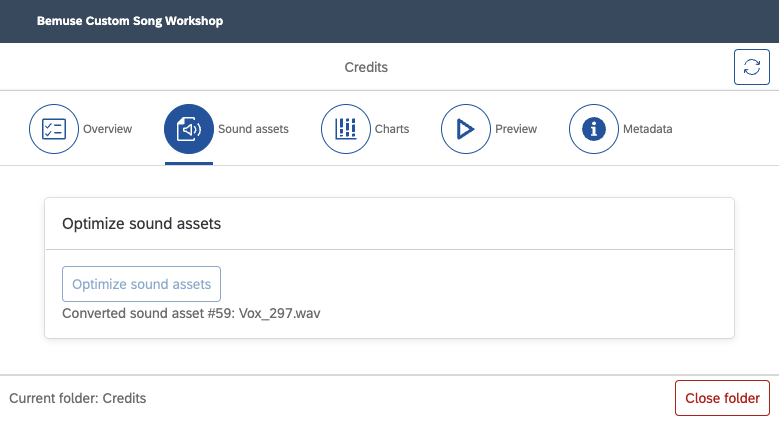Click the blue underline beneath Sound assets
Screen dimensions: 779x436
tap(189, 162)
